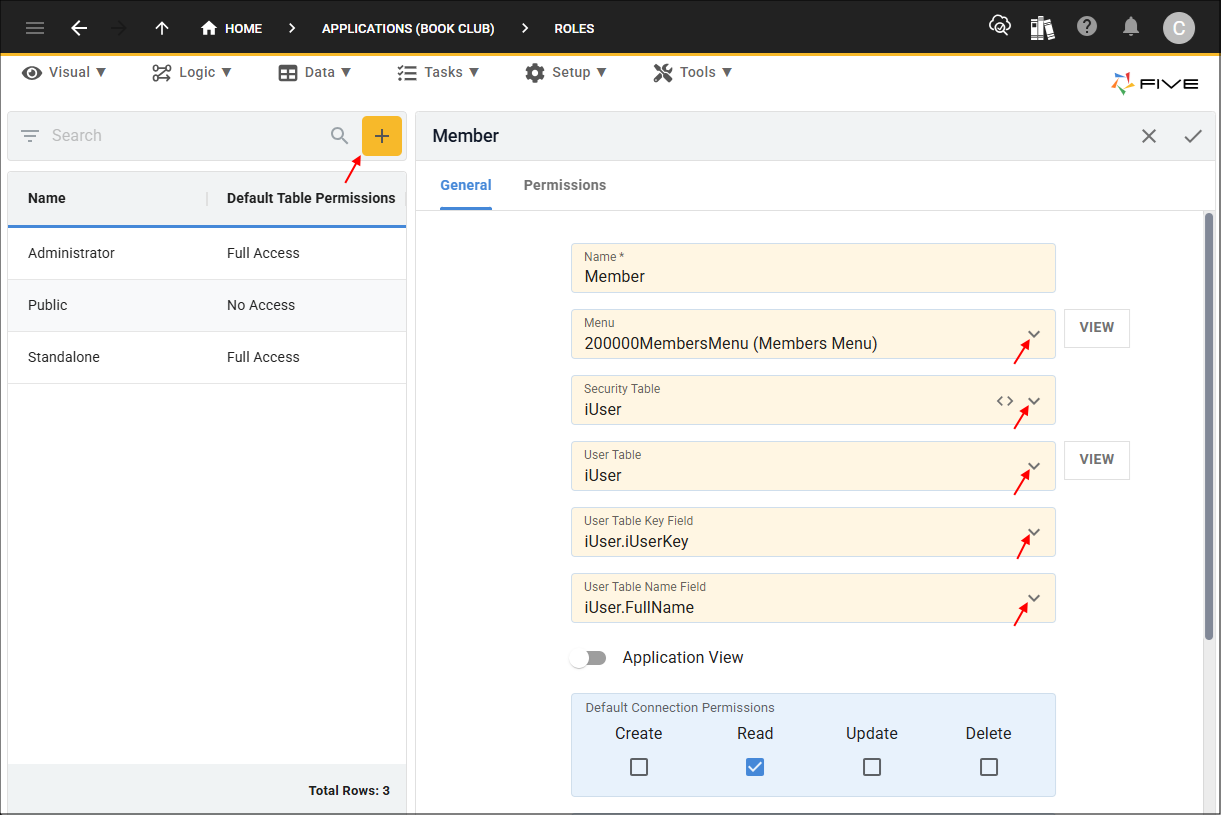Expand the User Table Key Field dropdown
The height and width of the screenshot is (815, 1221).
pyautogui.click(x=1034, y=533)
